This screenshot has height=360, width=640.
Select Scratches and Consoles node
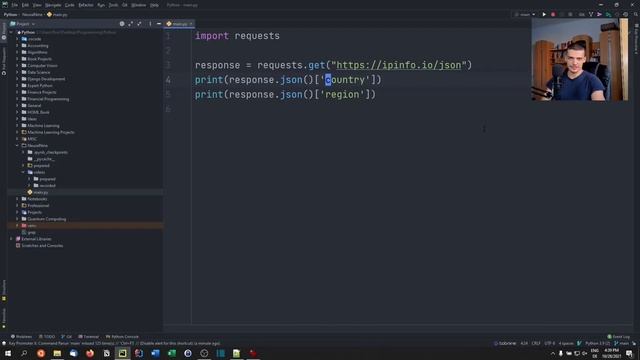pyautogui.click(x=42, y=246)
